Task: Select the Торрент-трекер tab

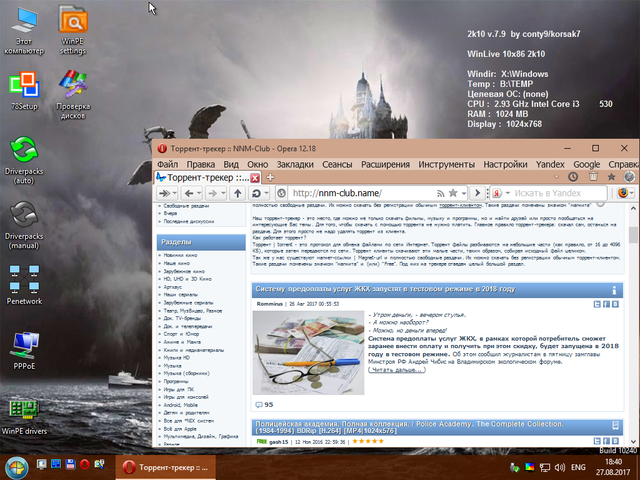Action: (x=207, y=178)
